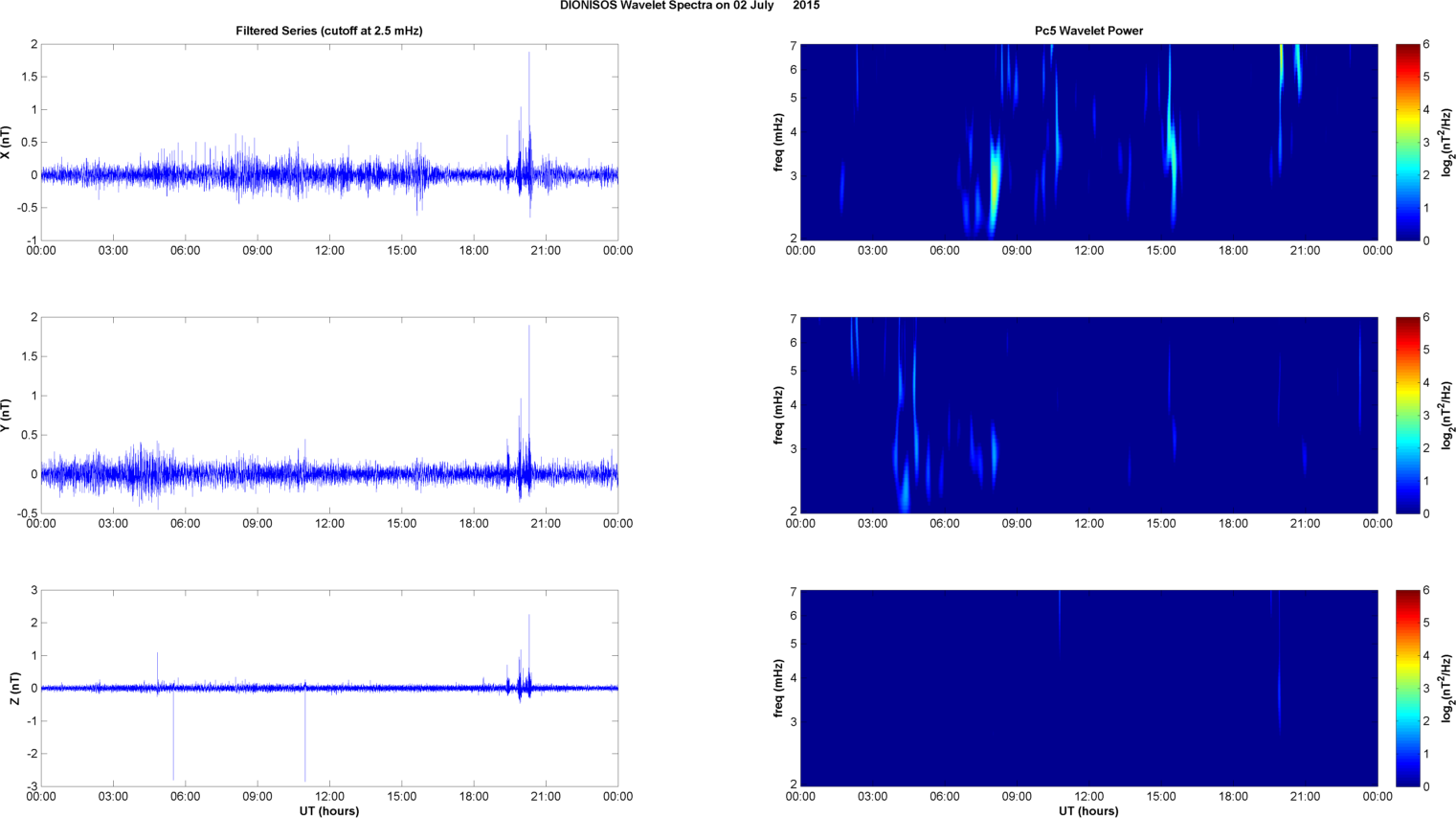Click 'freq (mHz)' label of top wavelet spectrum

(x=779, y=143)
